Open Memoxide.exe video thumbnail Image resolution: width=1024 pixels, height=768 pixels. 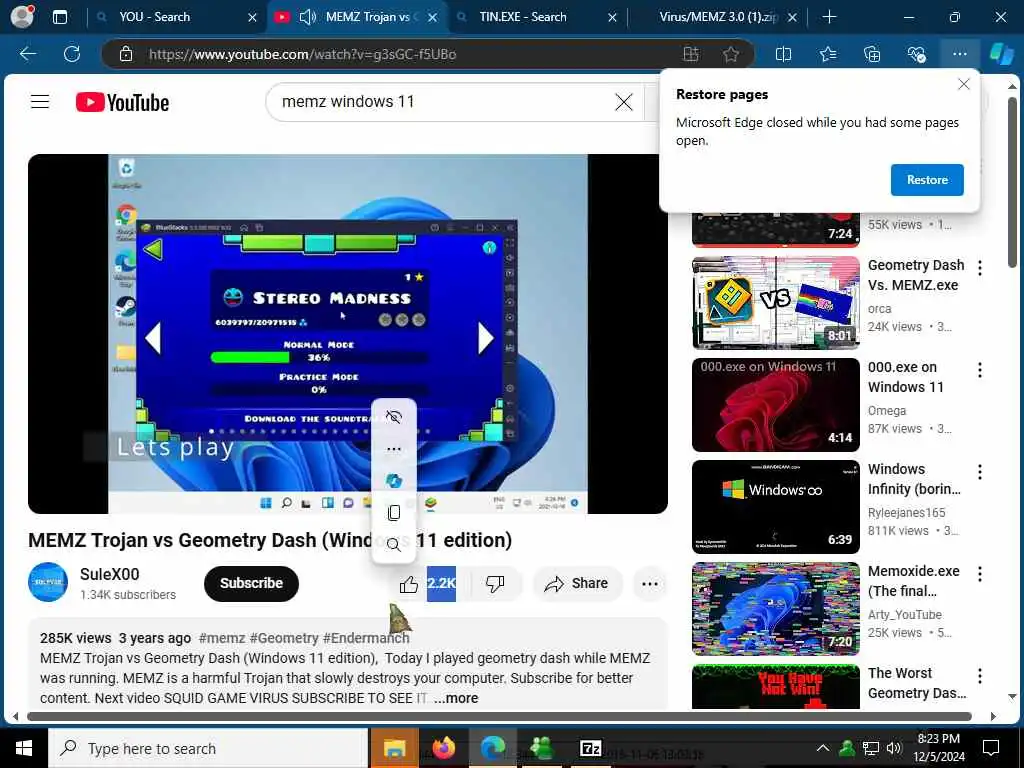point(776,608)
